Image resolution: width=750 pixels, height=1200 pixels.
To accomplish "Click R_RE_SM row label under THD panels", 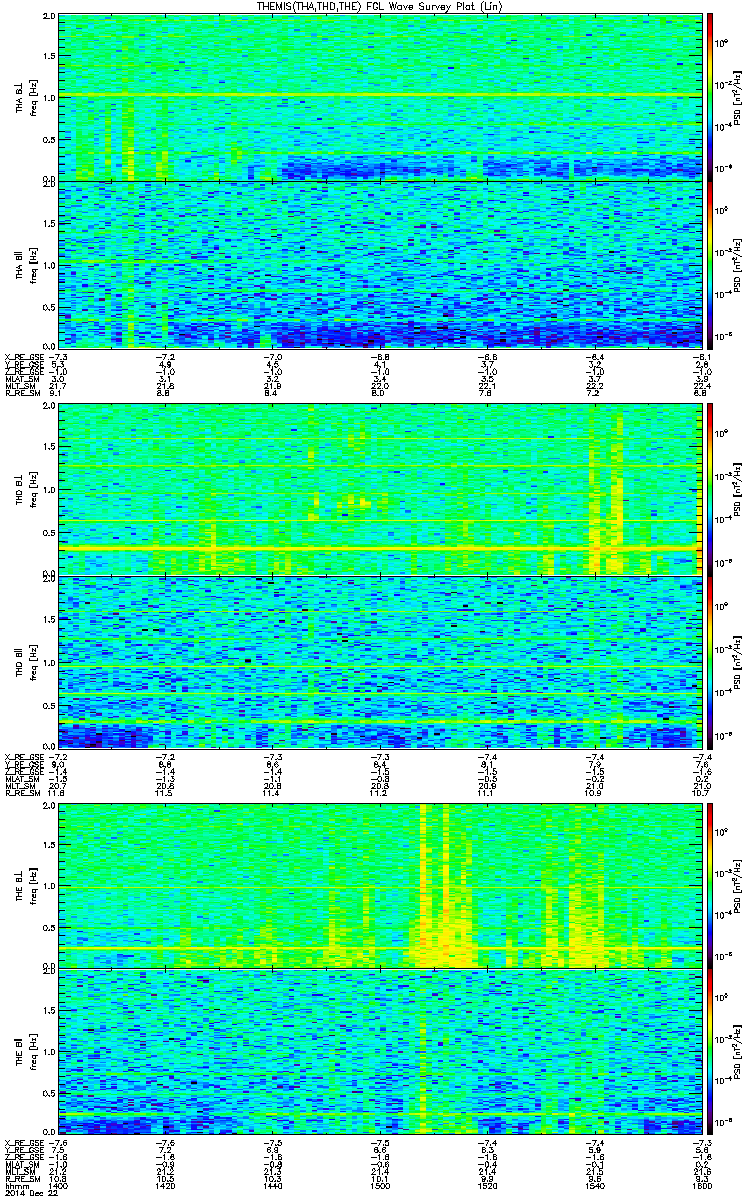I will click(x=21, y=791).
